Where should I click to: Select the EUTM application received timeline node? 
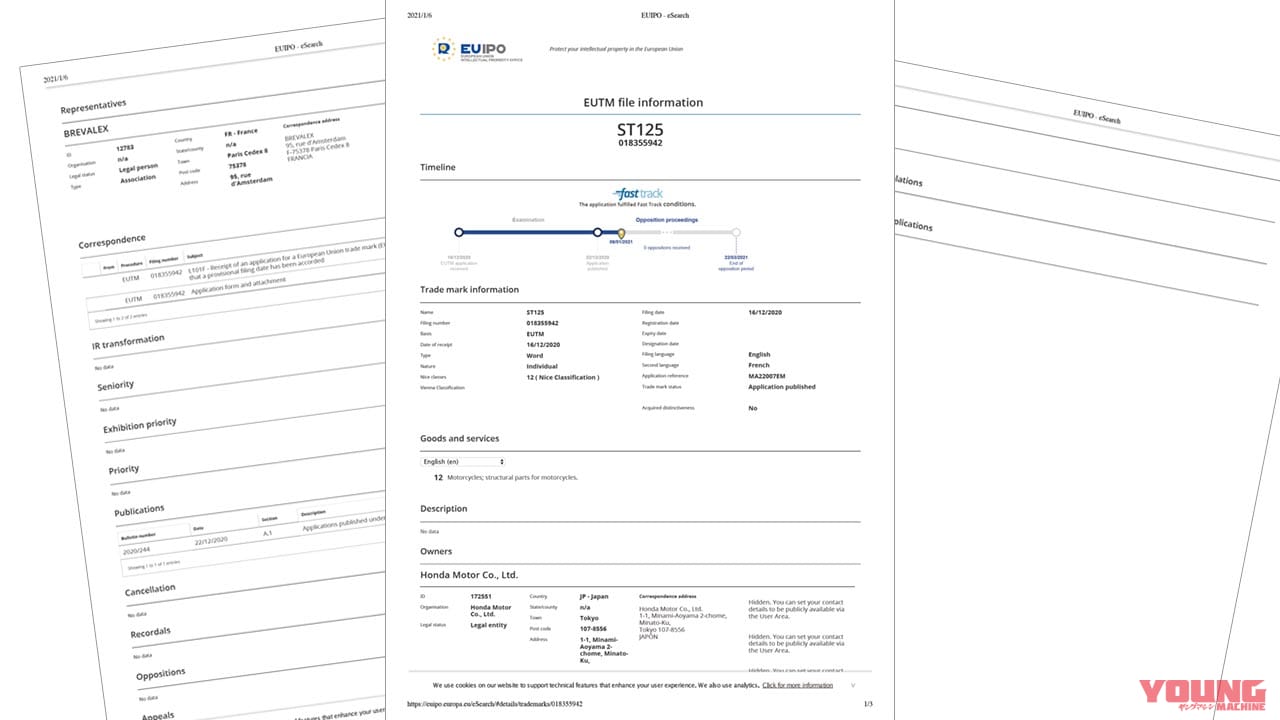click(459, 232)
